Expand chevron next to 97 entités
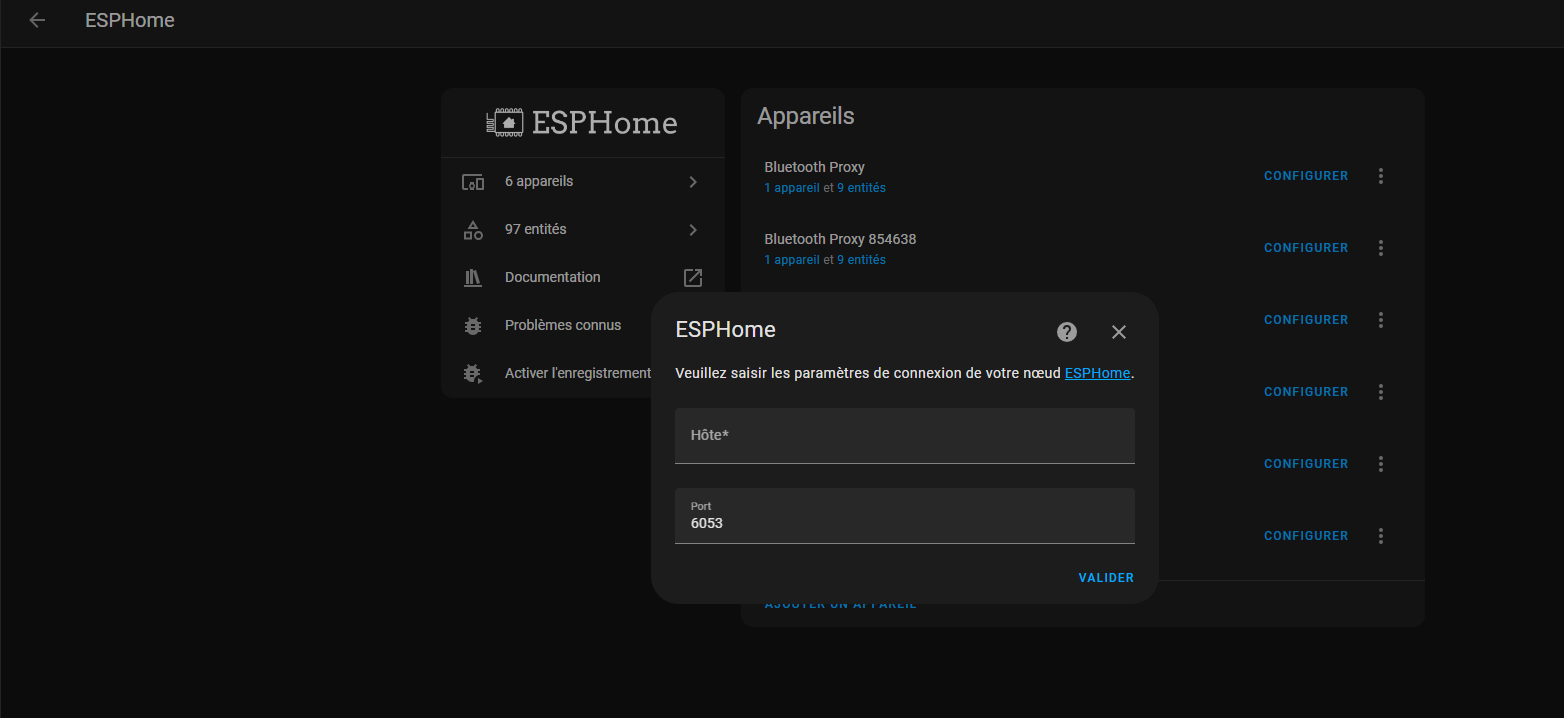This screenshot has width=1564, height=718. coord(693,230)
